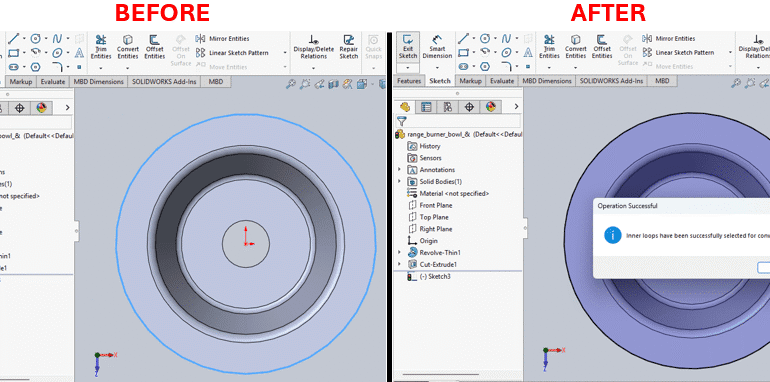
Task: Open MBD tab in BEFORE window
Action: click(x=216, y=82)
